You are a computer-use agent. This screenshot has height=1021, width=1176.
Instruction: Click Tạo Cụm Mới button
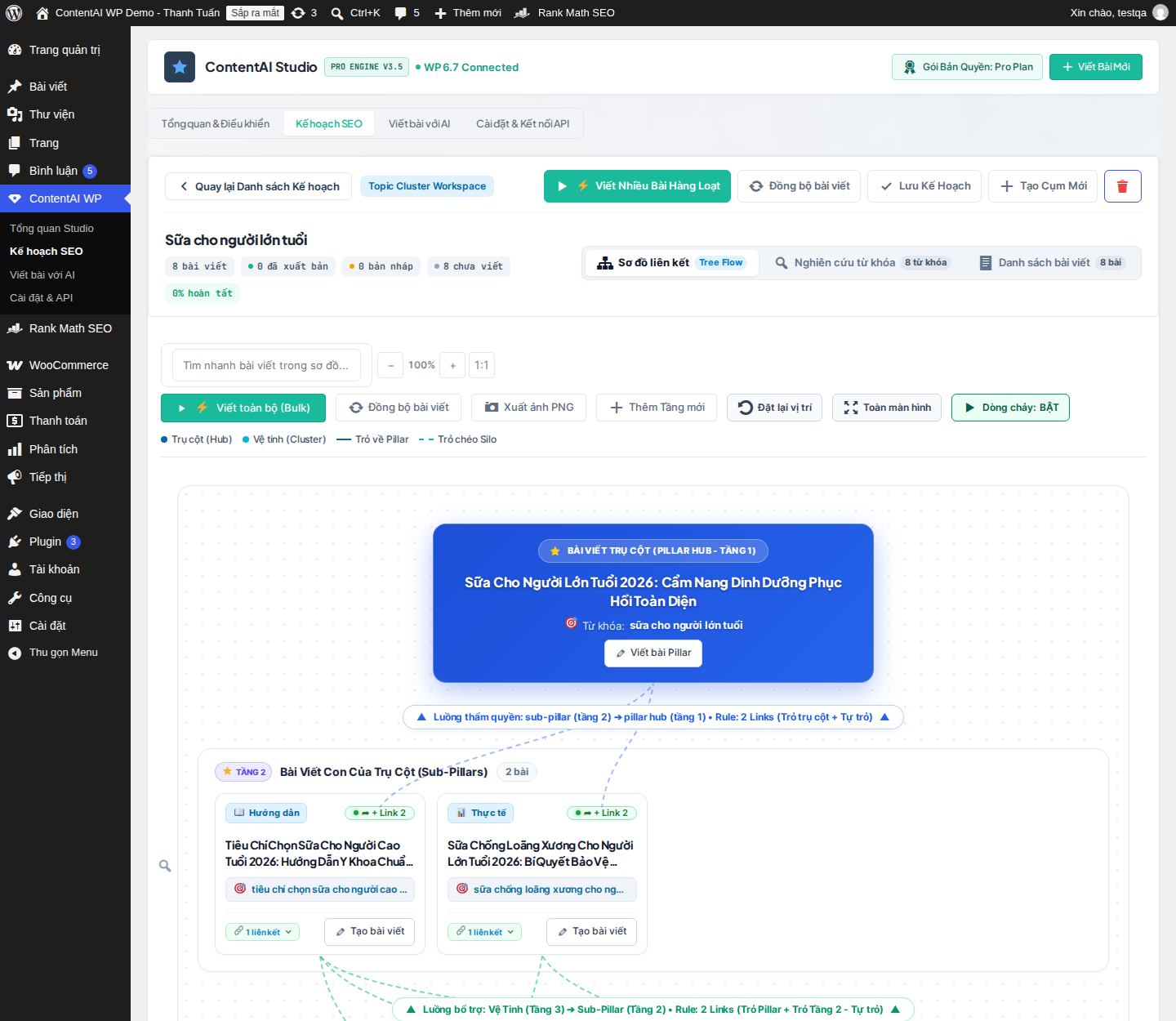click(1043, 186)
